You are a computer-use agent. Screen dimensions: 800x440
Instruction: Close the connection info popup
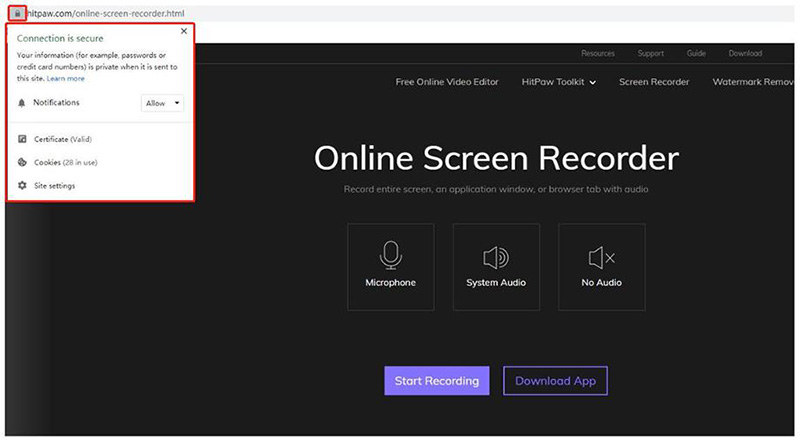click(x=184, y=31)
